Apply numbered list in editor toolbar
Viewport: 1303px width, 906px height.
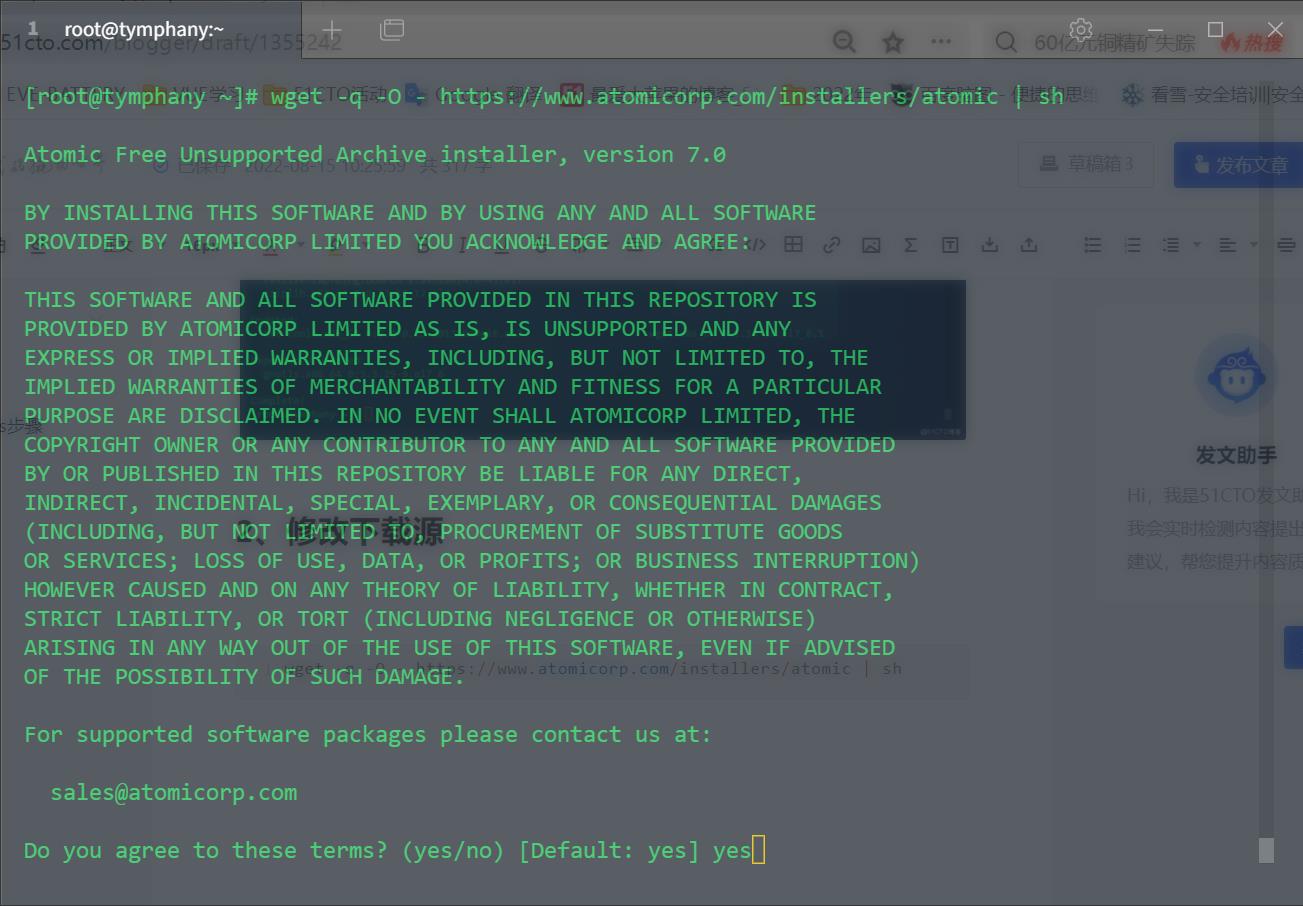coord(1132,244)
